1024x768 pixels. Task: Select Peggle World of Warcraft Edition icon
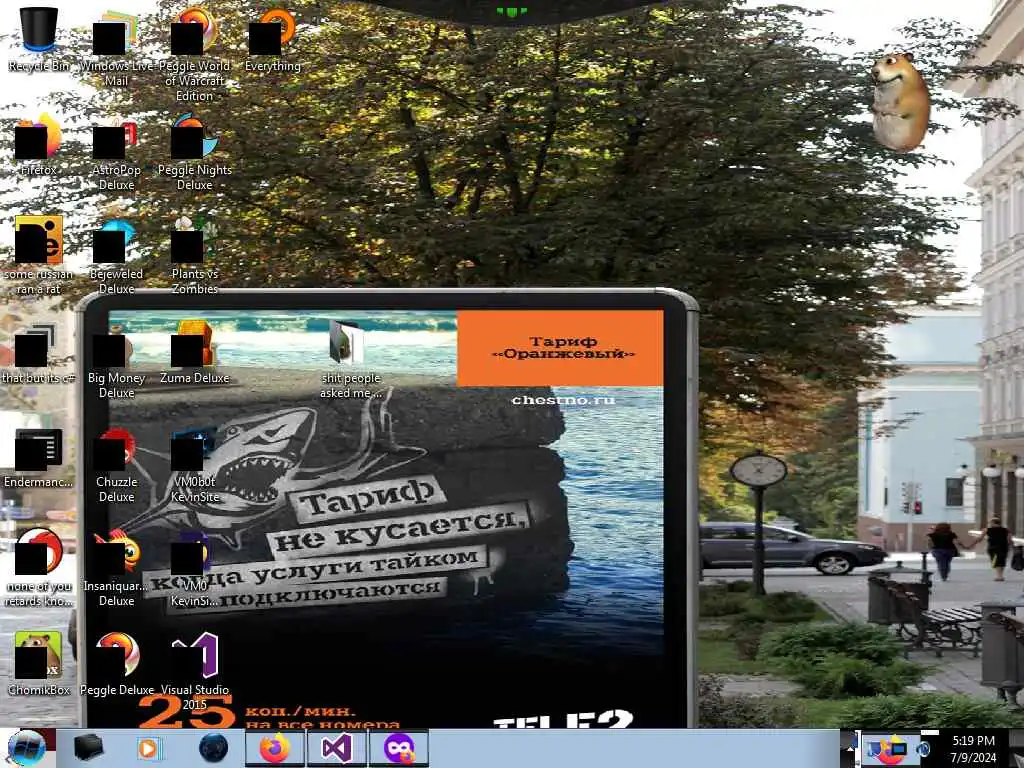[194, 54]
